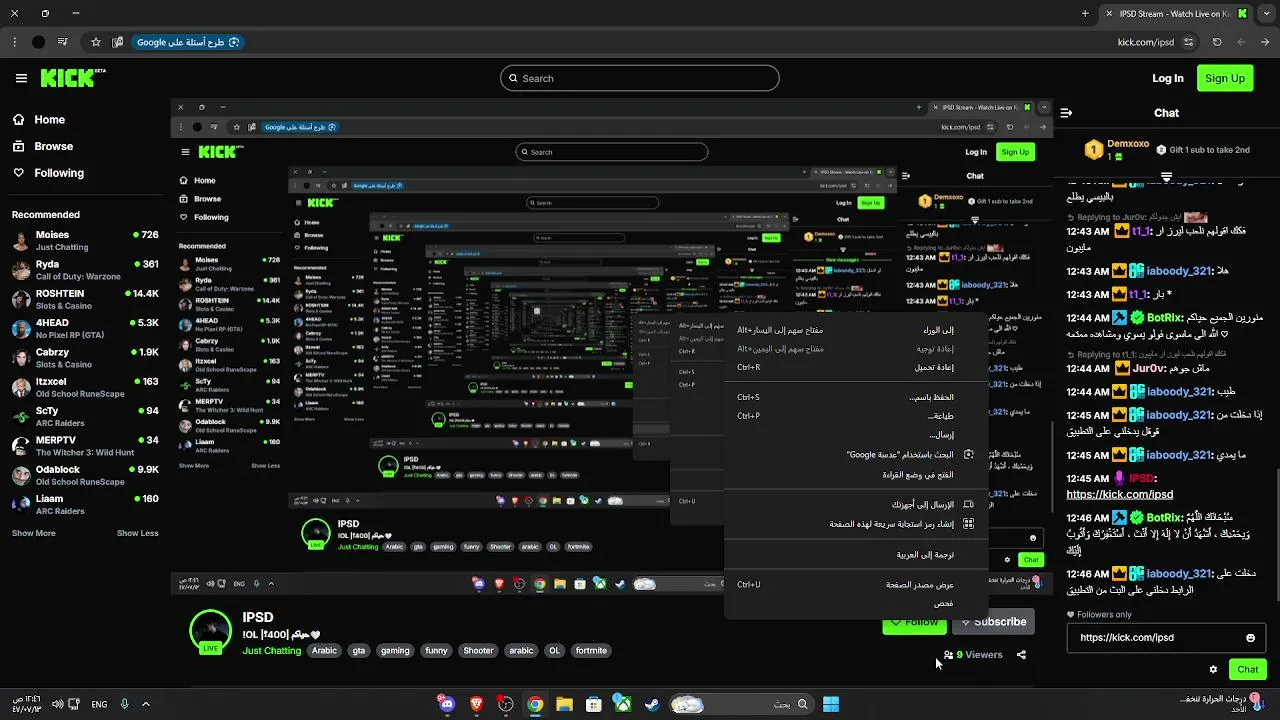Click the browser back arrow button
The height and width of the screenshot is (720, 1280).
point(1263,42)
